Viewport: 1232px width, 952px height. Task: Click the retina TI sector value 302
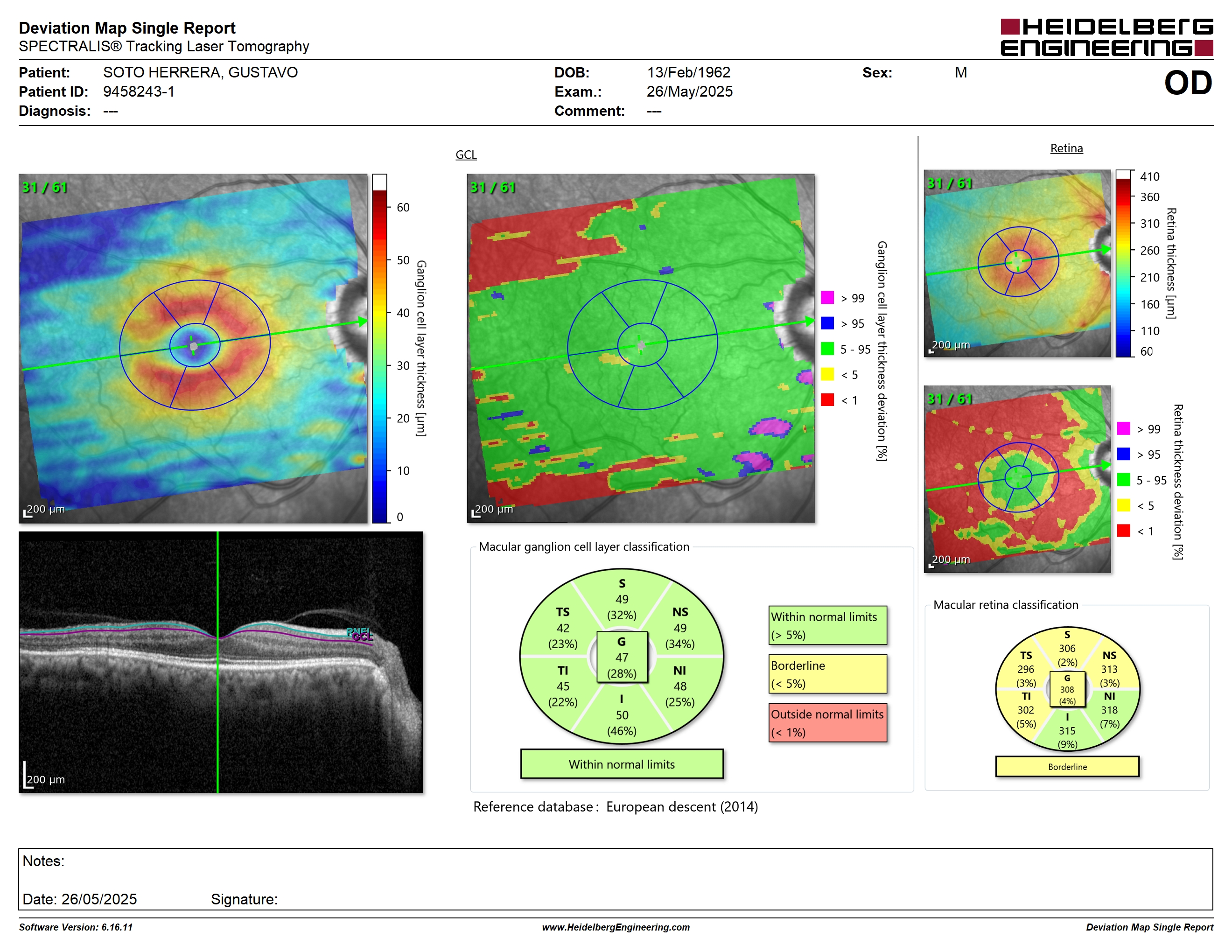coord(1026,710)
